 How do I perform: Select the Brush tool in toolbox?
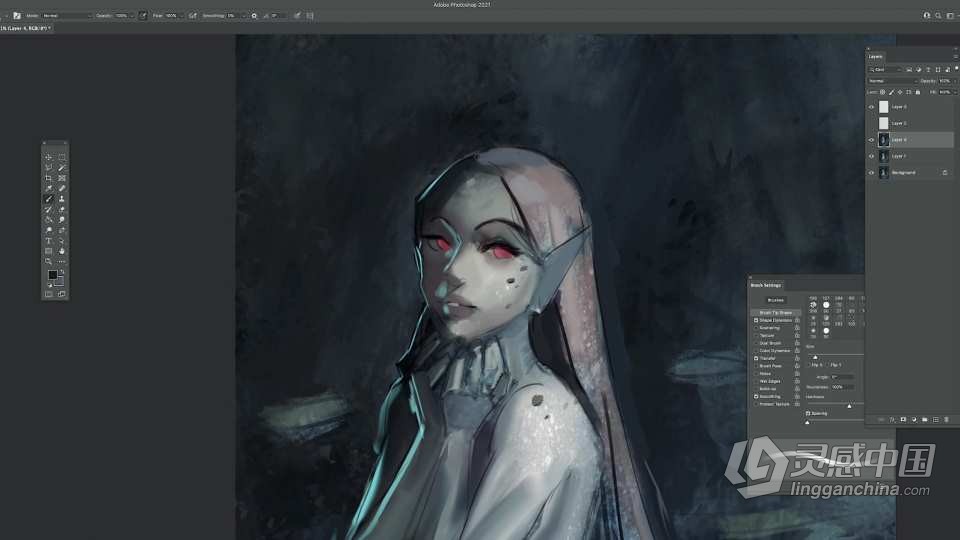click(49, 198)
